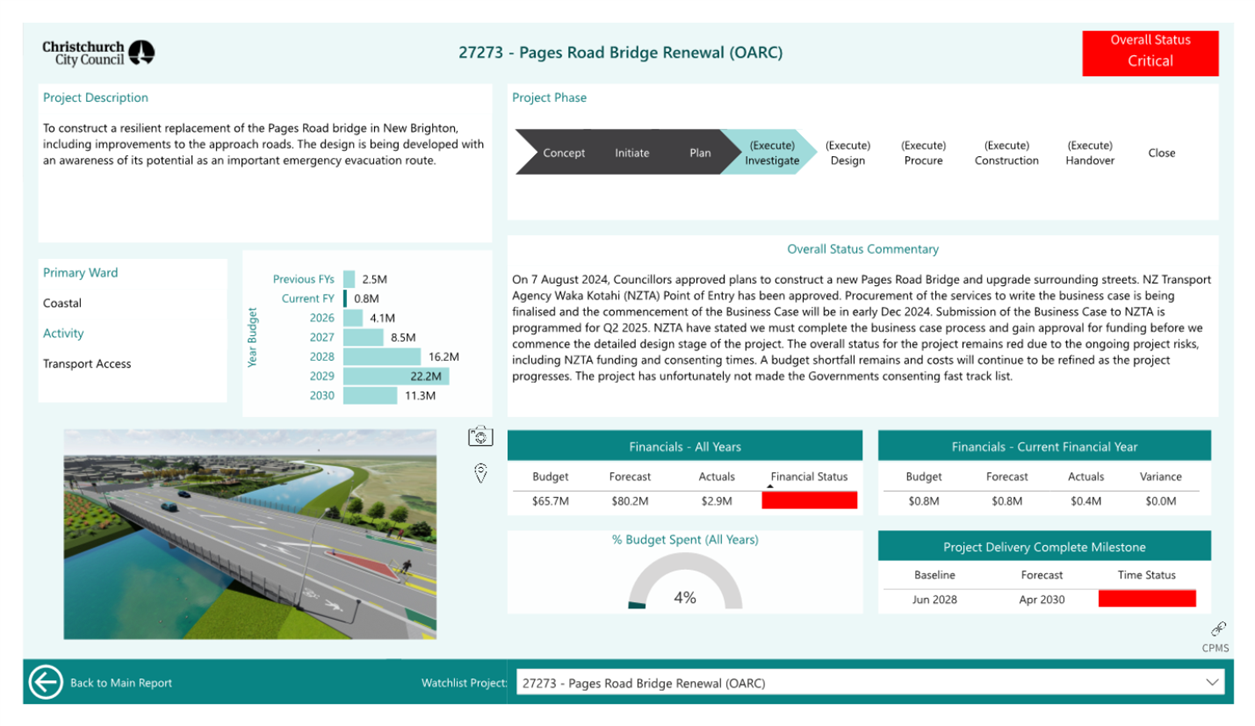
Task: Click the Current FY budget bar
Action: pyautogui.click(x=345, y=298)
